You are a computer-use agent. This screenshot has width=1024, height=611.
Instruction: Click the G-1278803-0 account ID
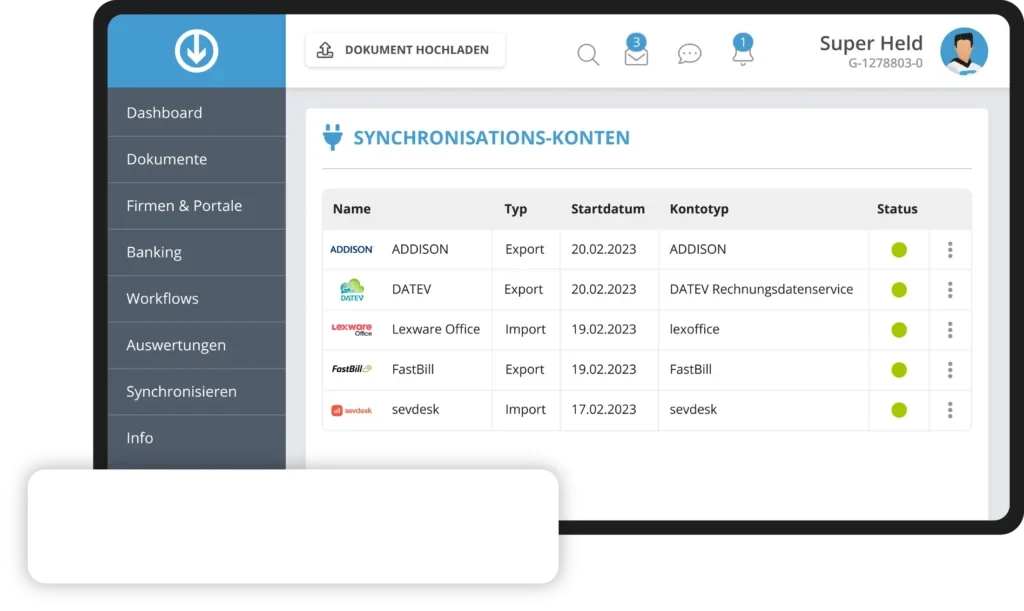pos(886,63)
